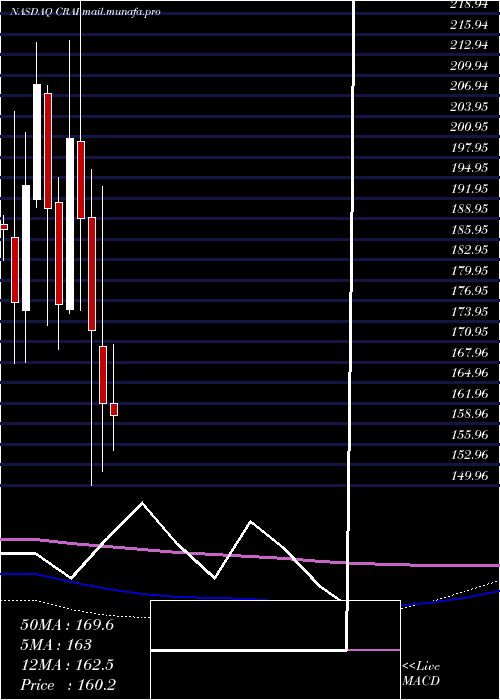Screen dimensions: 500x700
Task: Select the 212.94 price level label
Action: coord(469,45)
